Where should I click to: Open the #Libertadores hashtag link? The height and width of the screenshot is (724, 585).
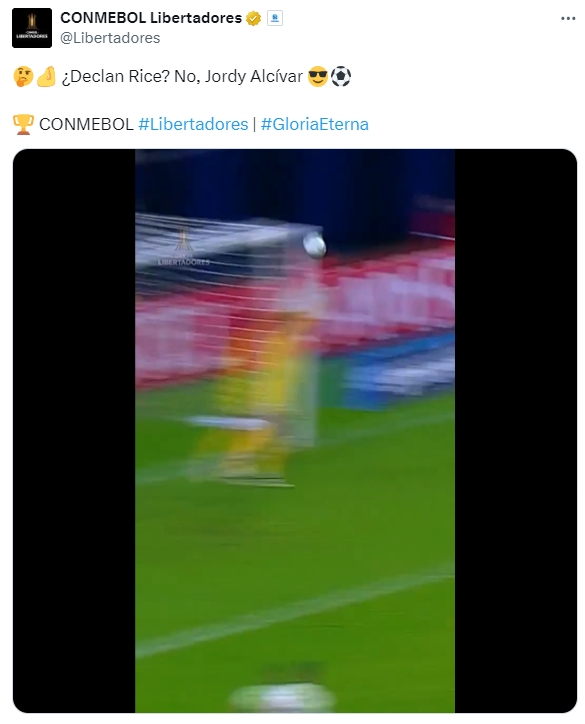click(x=193, y=124)
